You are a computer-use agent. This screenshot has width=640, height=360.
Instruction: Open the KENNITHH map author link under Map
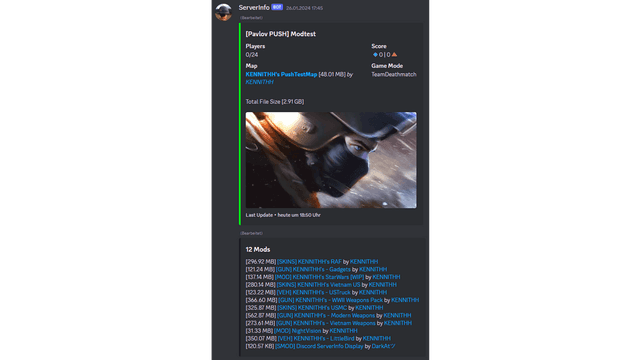point(260,82)
